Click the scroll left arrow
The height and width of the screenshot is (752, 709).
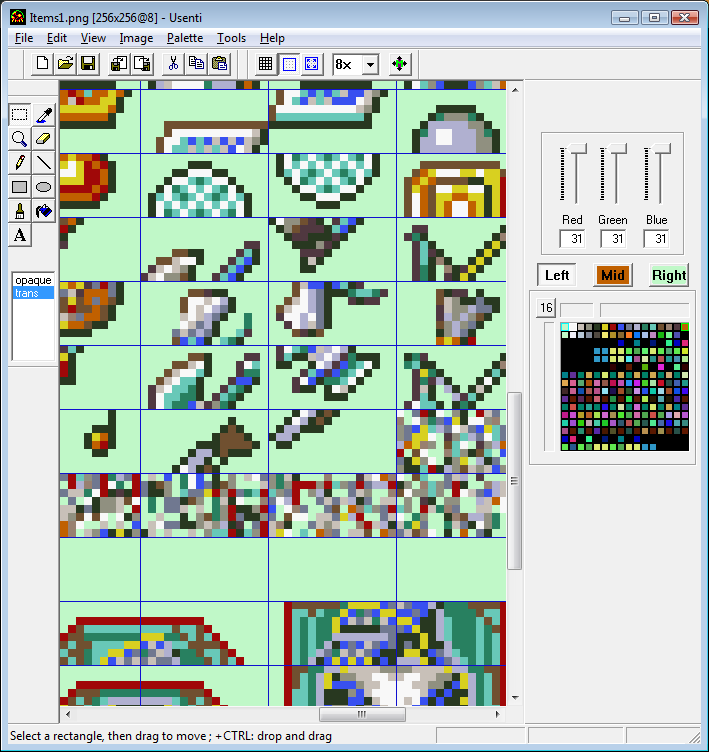pyautogui.click(x=68, y=714)
